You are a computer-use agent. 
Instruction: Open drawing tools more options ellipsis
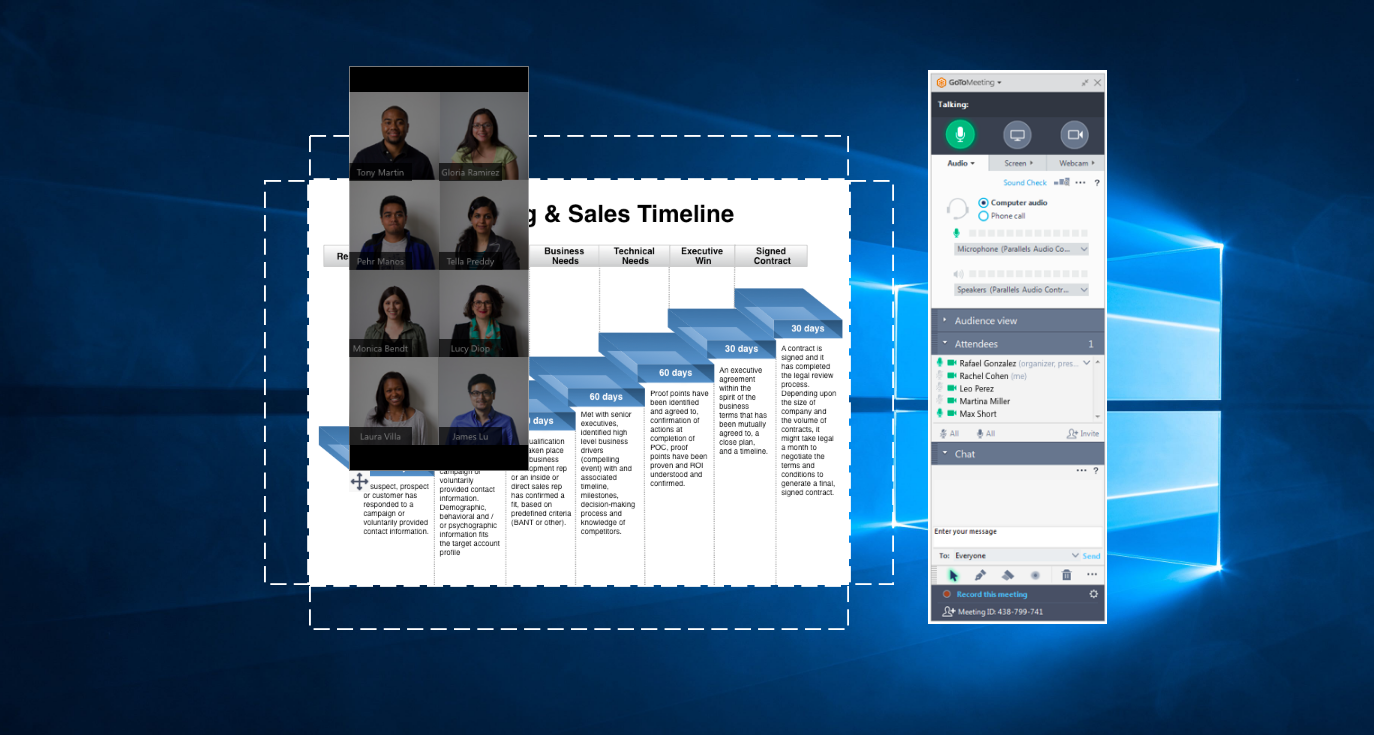pyautogui.click(x=1092, y=574)
